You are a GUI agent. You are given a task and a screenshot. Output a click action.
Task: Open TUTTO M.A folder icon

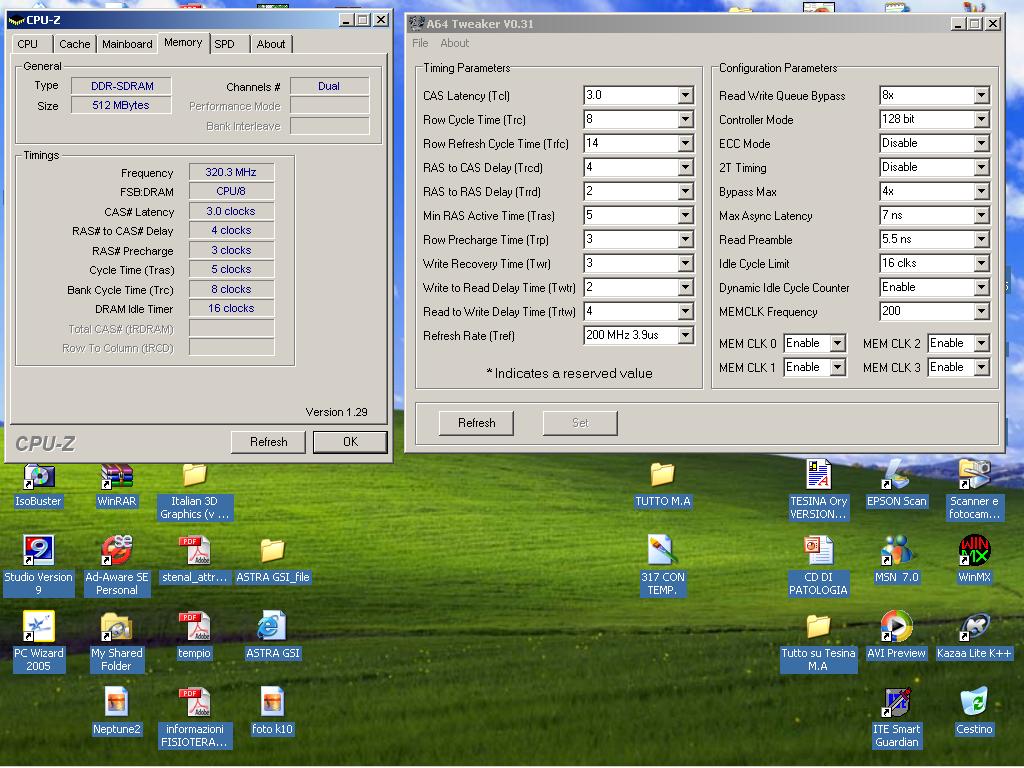(662, 485)
